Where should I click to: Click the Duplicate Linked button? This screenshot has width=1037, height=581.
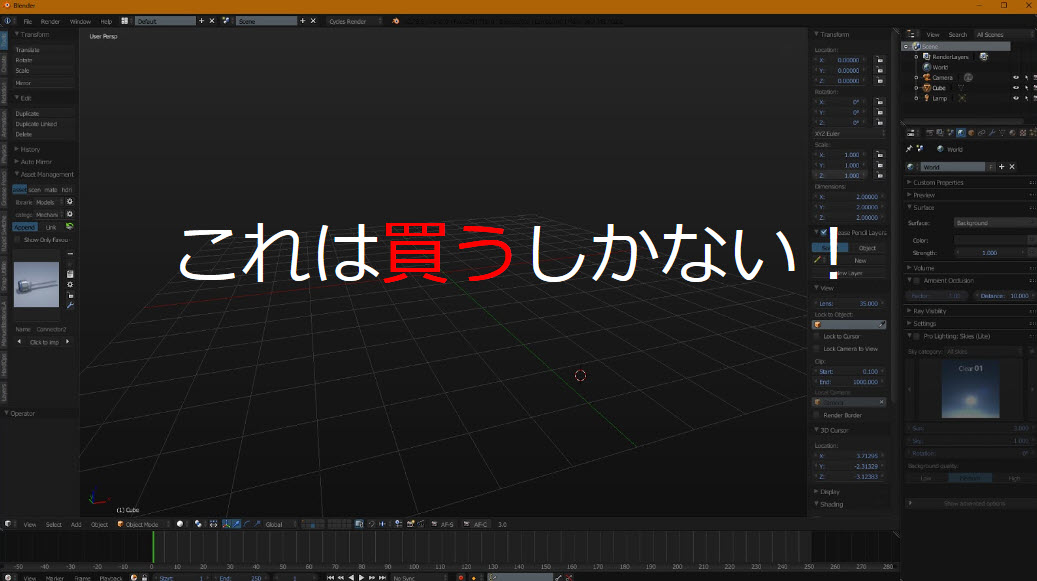(x=44, y=124)
